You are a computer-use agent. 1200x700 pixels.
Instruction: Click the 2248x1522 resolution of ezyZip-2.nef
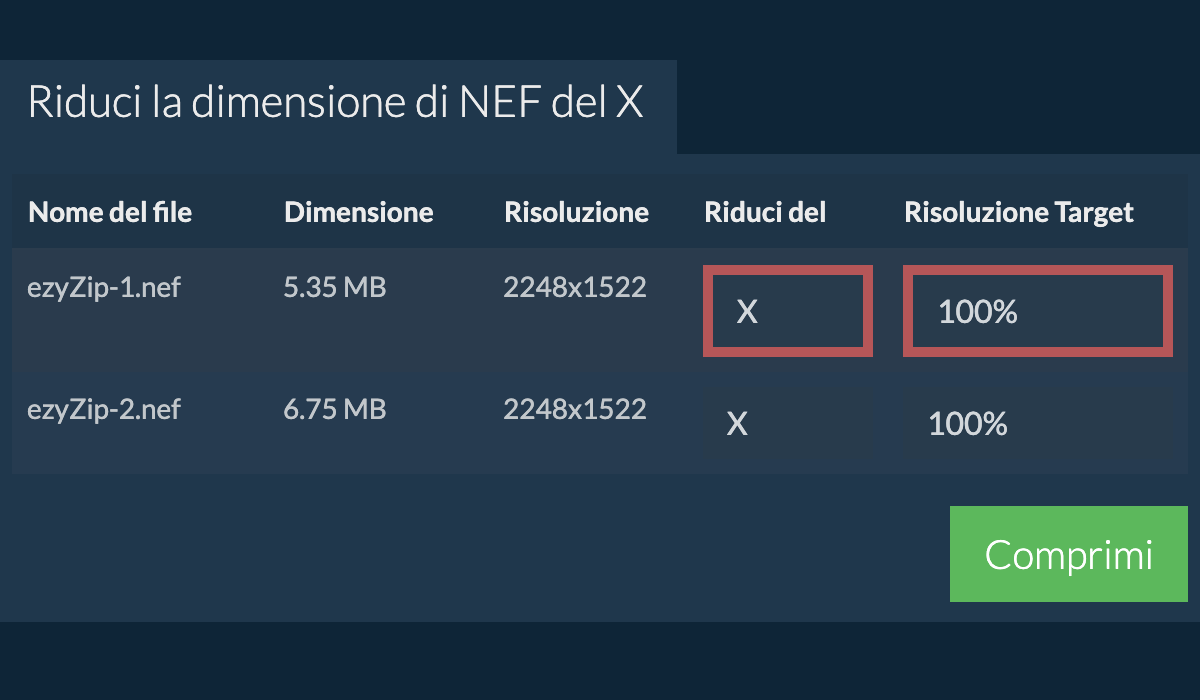(x=575, y=409)
